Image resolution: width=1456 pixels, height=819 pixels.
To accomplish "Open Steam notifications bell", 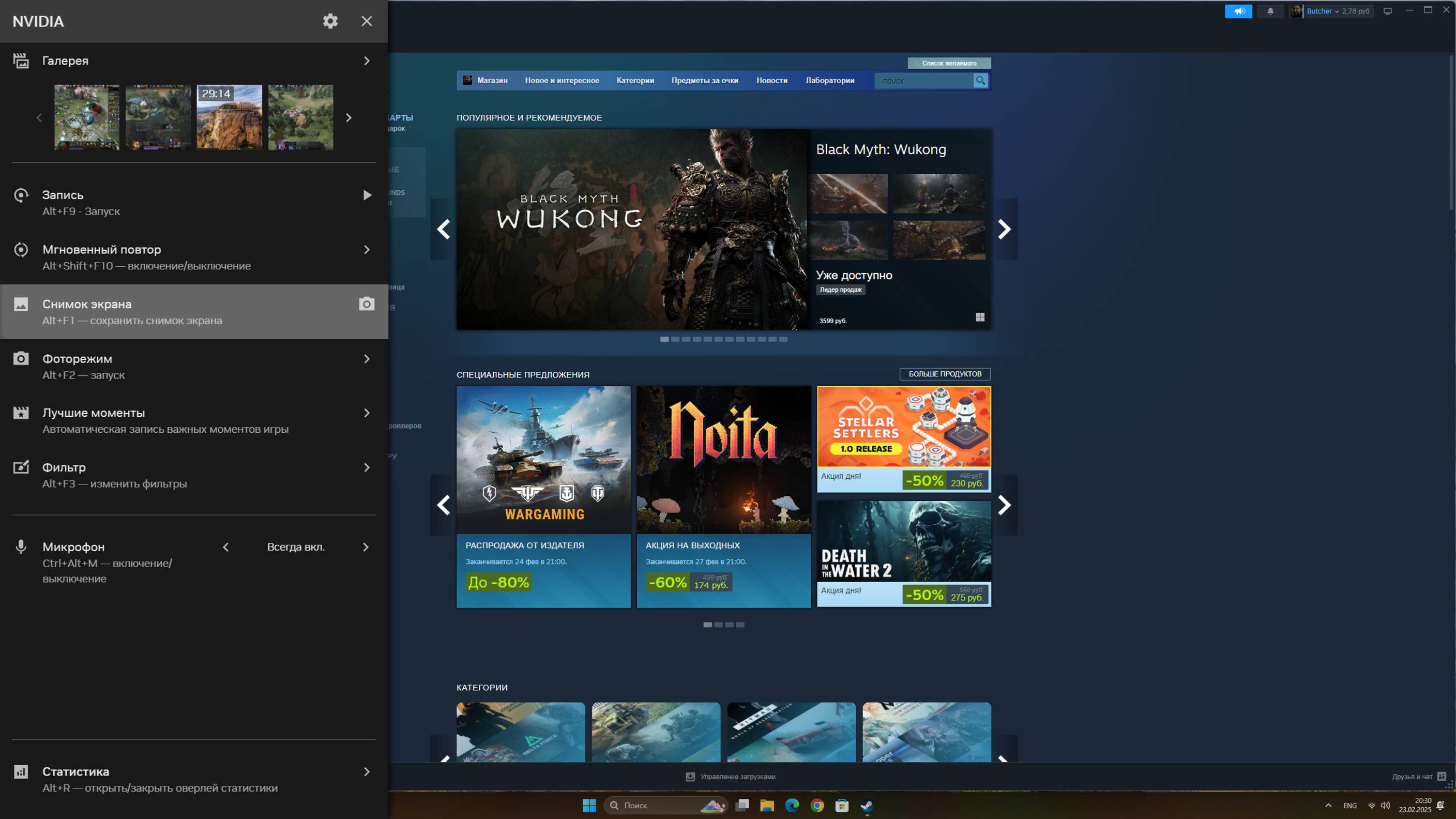I will 1270,11.
